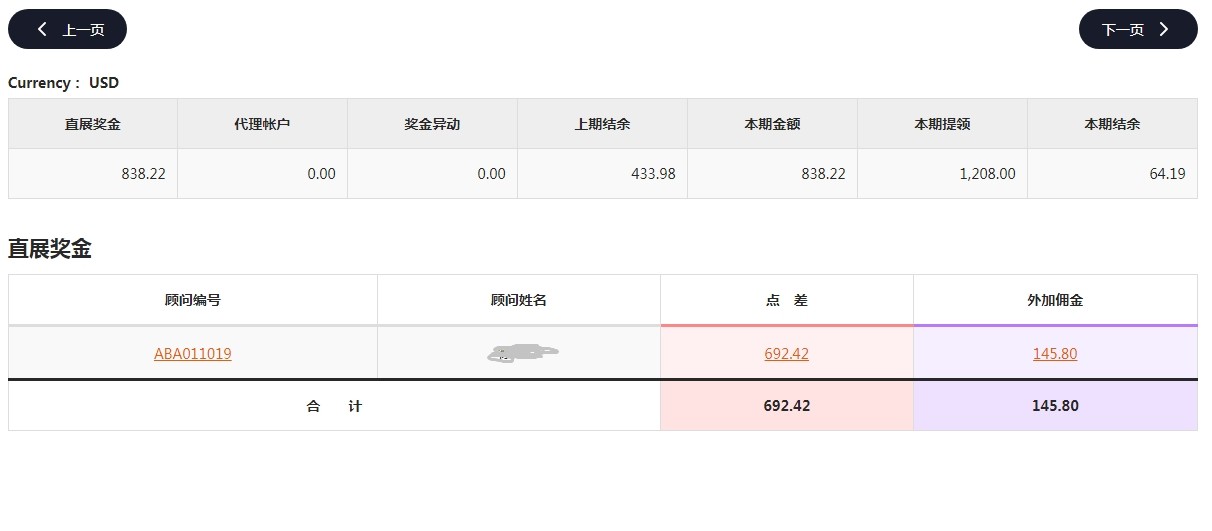Click the left chevron on previous page button

pos(42,29)
